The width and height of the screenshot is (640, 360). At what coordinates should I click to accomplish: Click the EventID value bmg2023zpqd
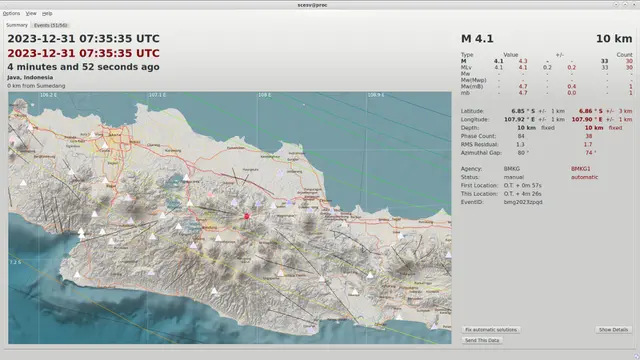pyautogui.click(x=523, y=202)
